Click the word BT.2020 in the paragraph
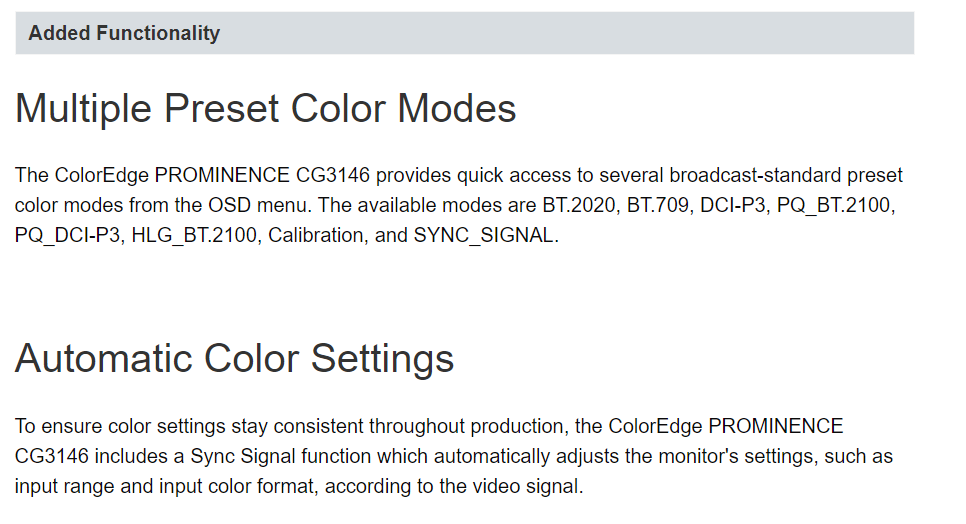Viewport: 966px width, 524px height. (x=581, y=205)
